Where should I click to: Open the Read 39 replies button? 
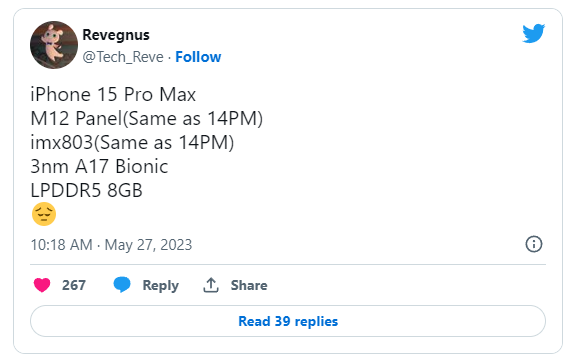coord(288,321)
